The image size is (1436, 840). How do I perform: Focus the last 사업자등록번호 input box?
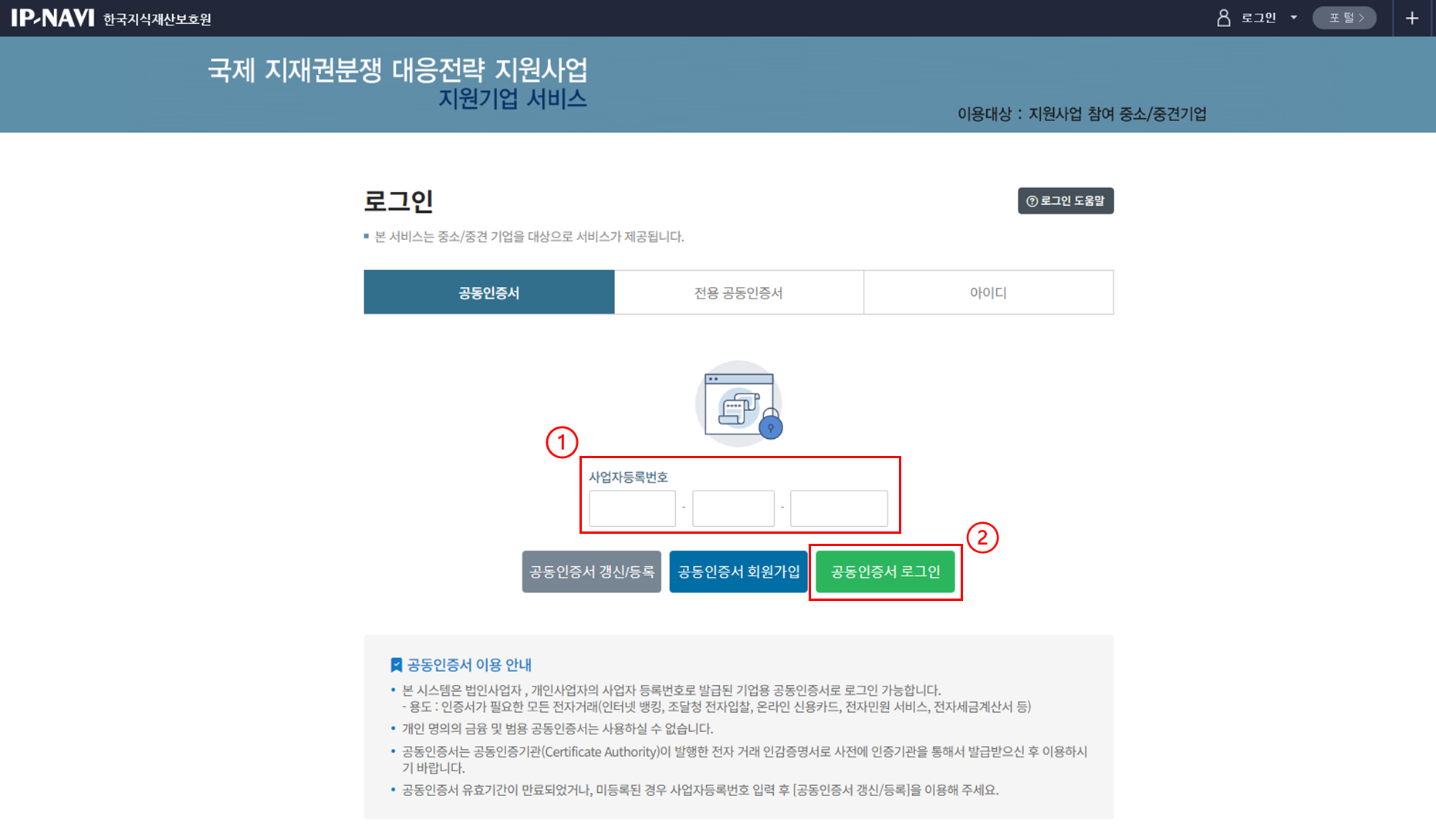[839, 508]
